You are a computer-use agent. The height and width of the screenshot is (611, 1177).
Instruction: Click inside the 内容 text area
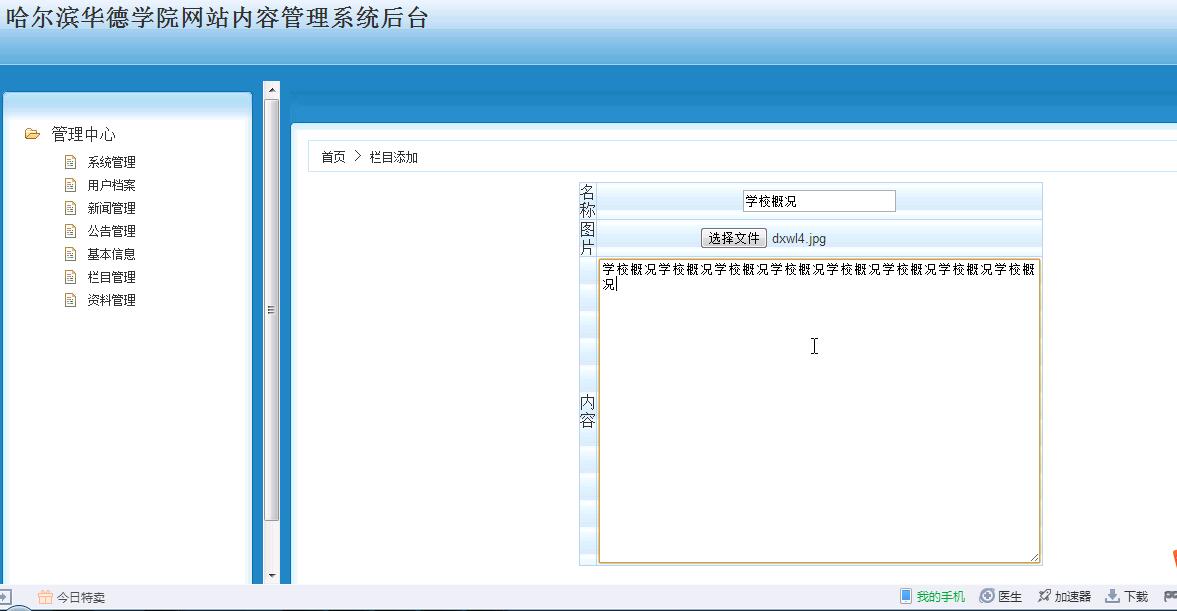pos(819,411)
